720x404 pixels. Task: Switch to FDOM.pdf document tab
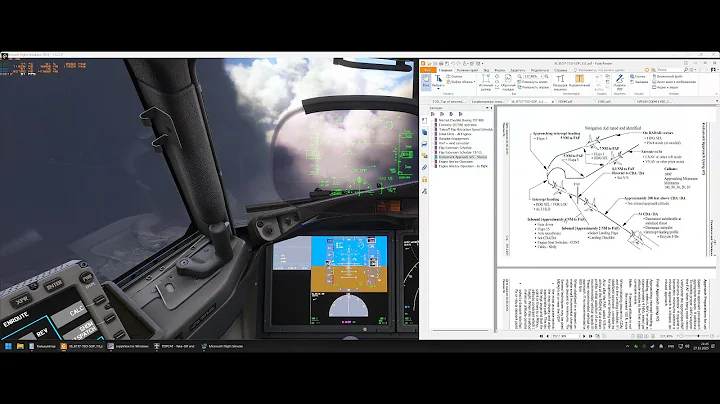[565, 101]
